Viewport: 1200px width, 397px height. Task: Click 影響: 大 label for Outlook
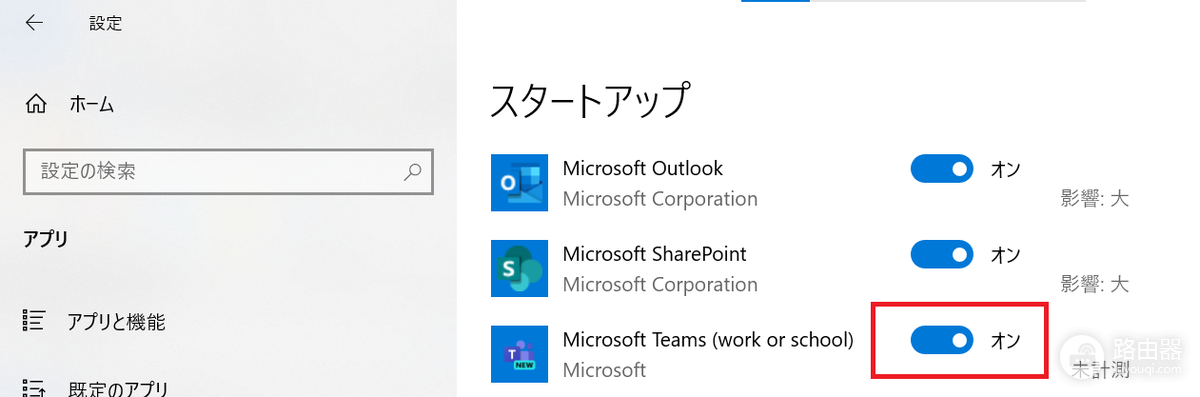click(1094, 198)
